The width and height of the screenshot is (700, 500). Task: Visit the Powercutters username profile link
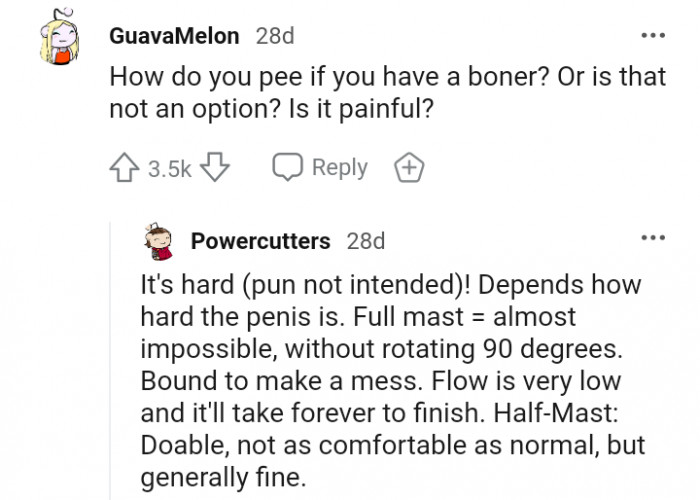(x=260, y=241)
